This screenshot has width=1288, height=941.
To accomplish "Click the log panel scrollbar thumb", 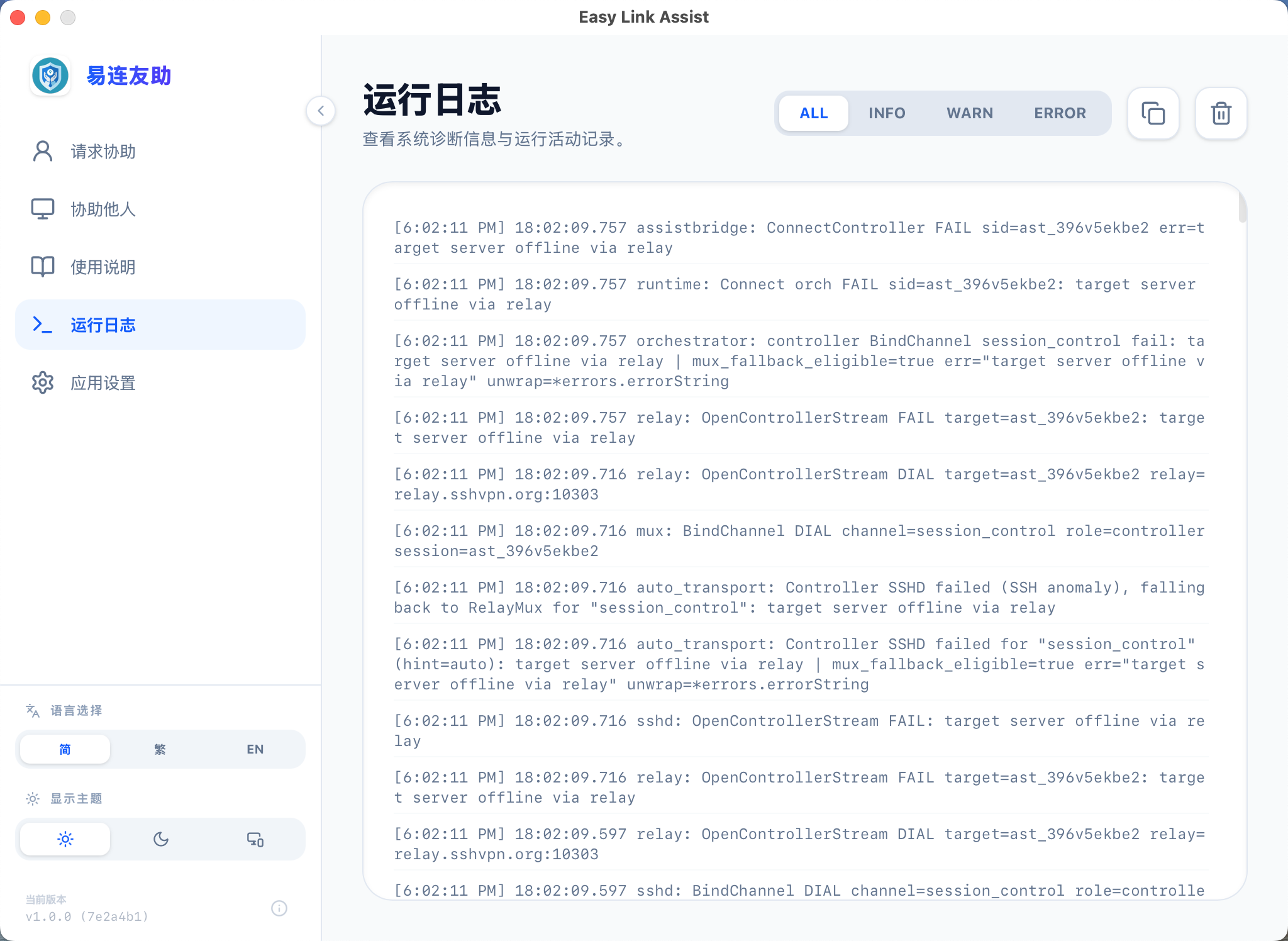I will coord(1242,206).
